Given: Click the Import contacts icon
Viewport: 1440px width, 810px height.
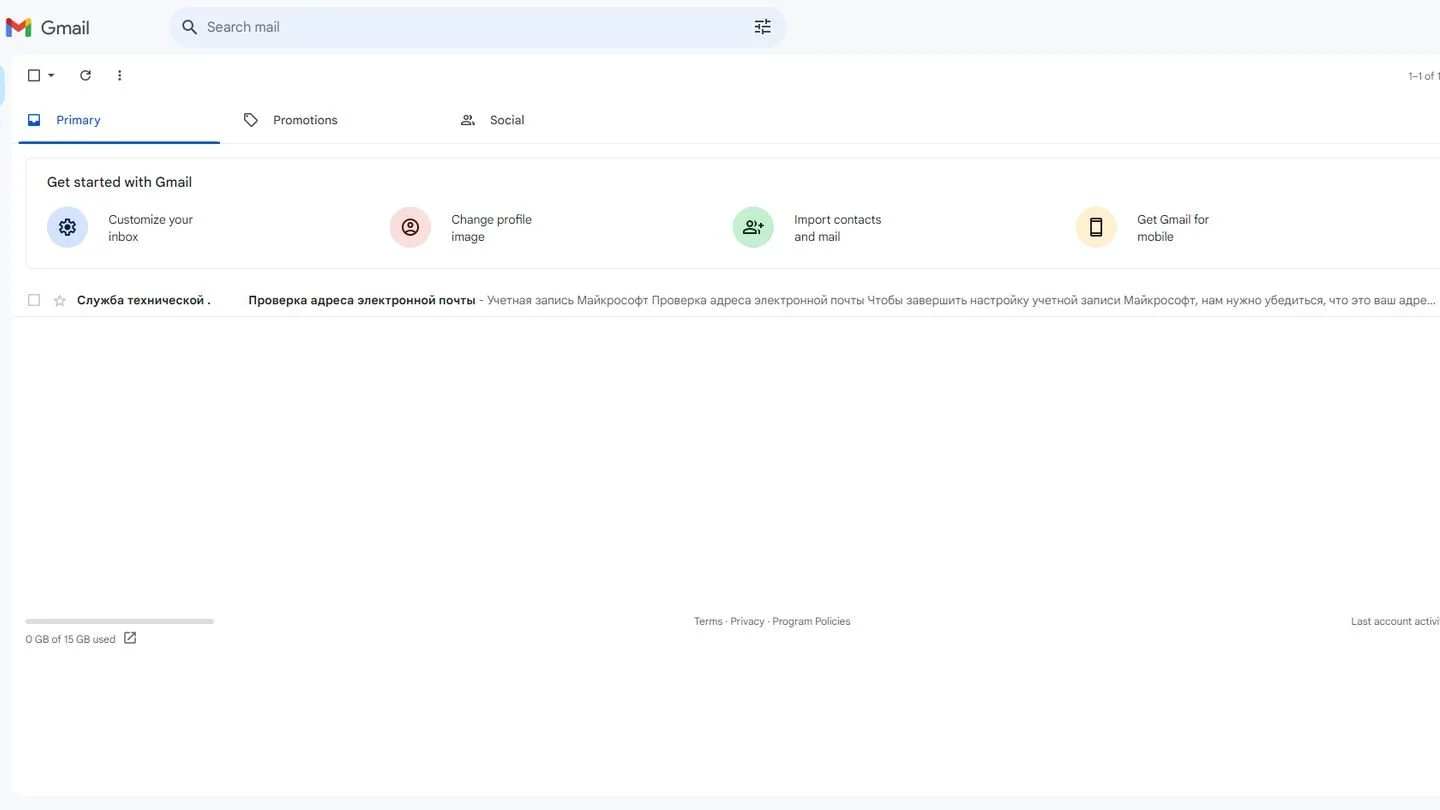Looking at the screenshot, I should (x=753, y=227).
